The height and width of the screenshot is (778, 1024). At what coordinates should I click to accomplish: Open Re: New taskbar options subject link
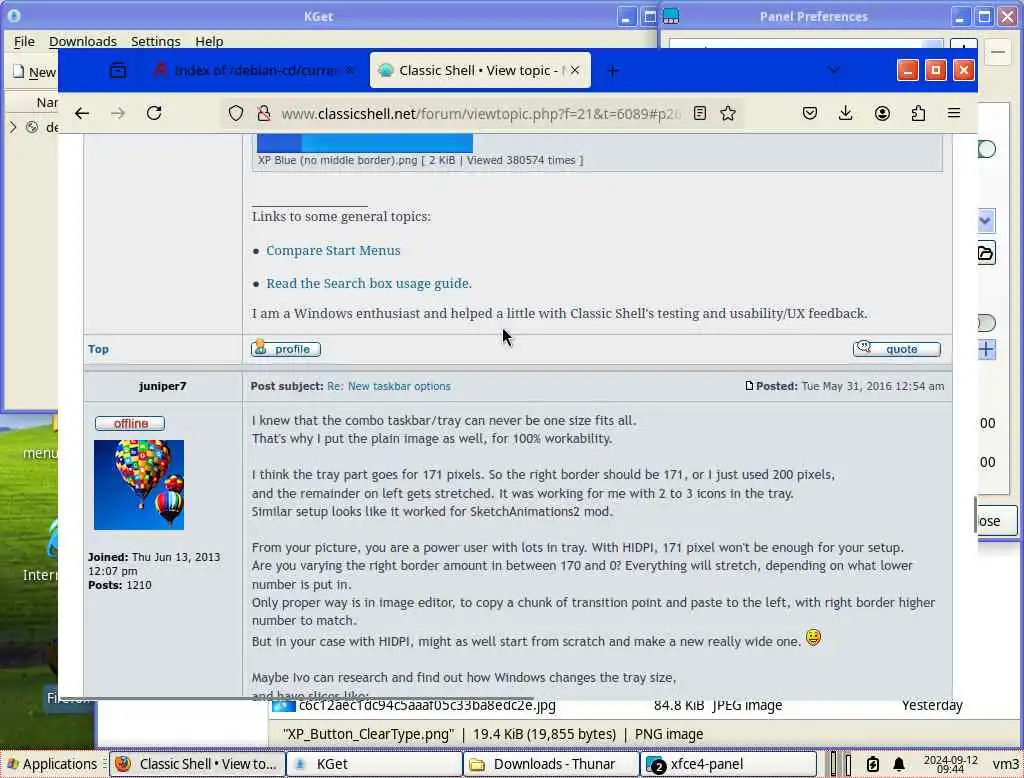pyautogui.click(x=389, y=386)
